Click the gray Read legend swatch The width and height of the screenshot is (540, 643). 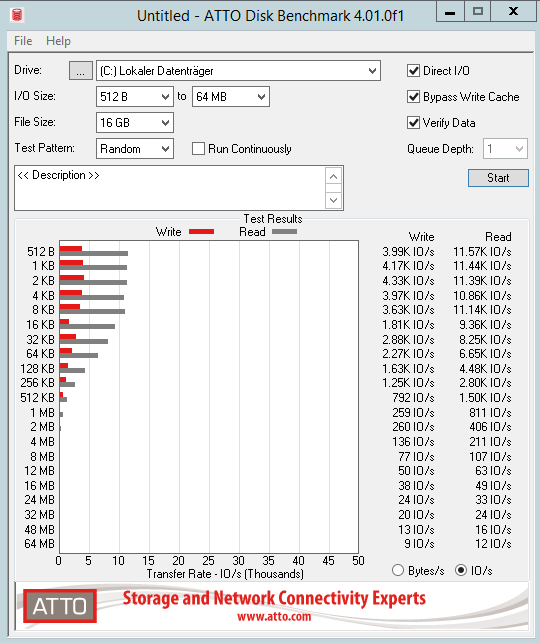pos(284,232)
